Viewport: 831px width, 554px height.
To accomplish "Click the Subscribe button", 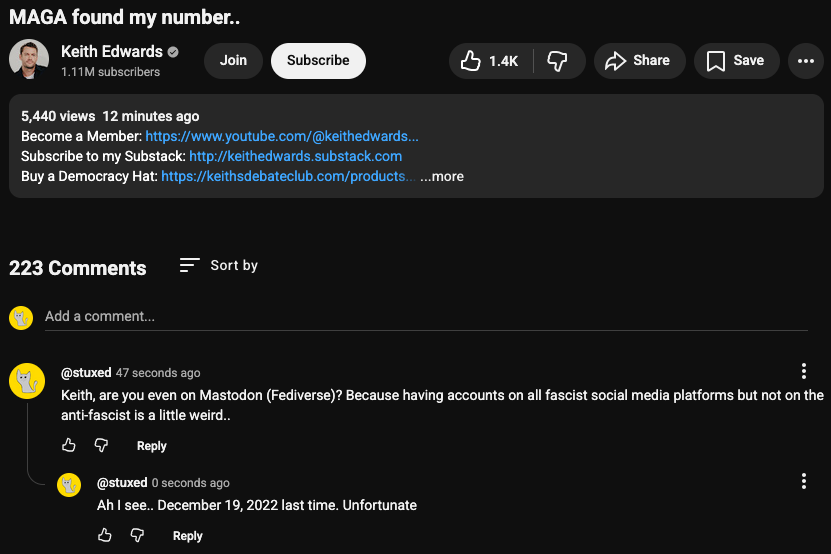I will click(318, 61).
